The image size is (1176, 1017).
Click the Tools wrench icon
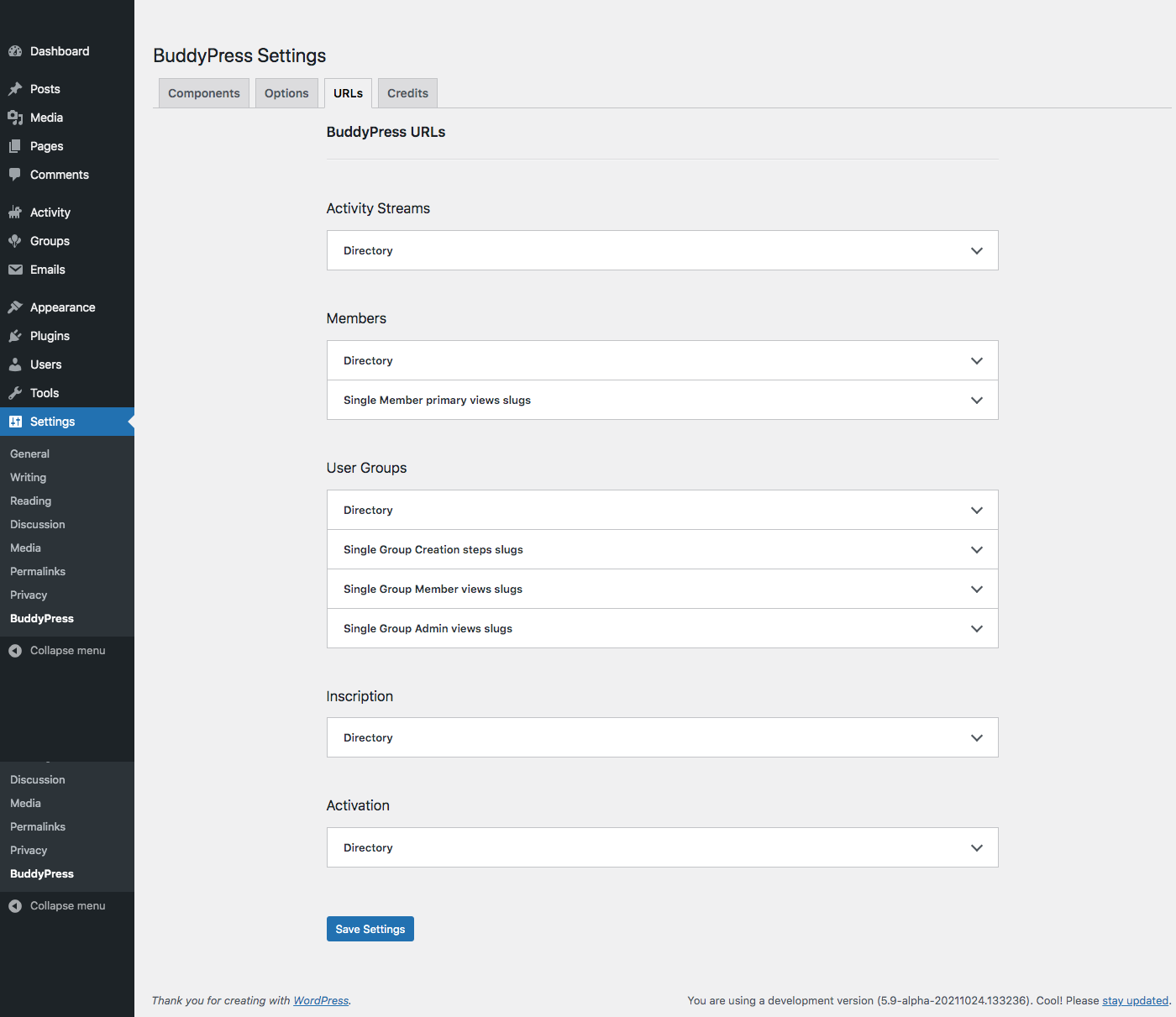15,393
